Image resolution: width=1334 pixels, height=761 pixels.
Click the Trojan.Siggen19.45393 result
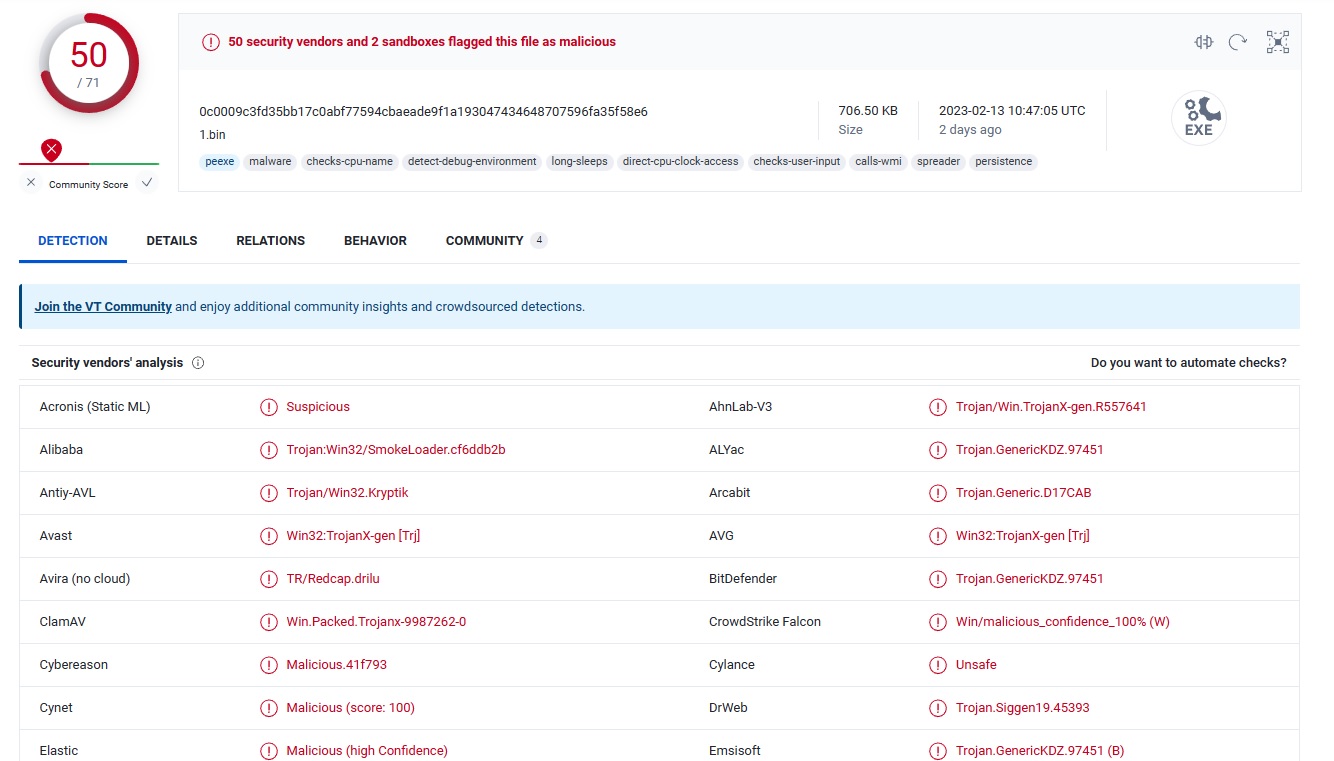point(1022,708)
